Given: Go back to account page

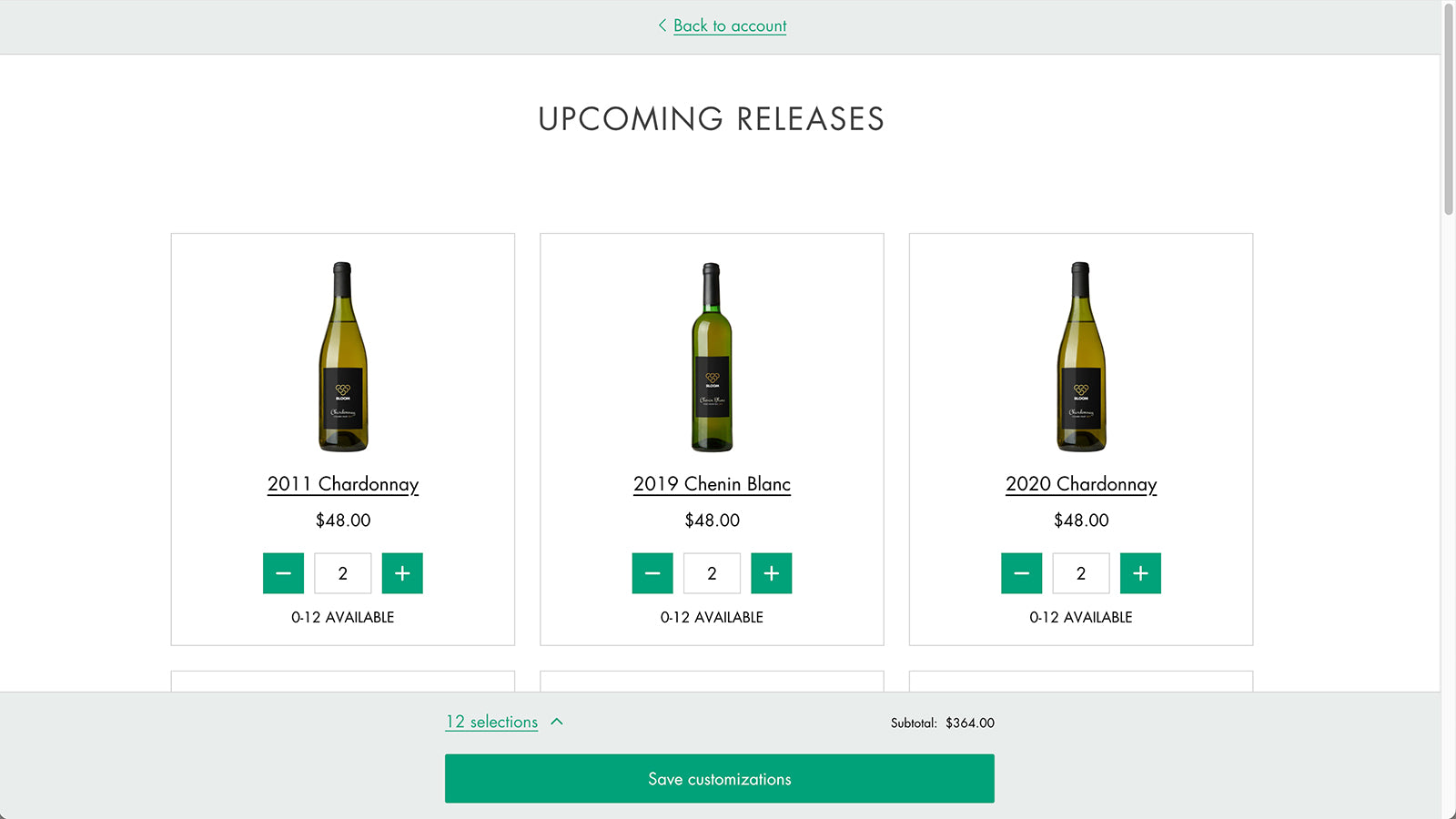Looking at the screenshot, I should pyautogui.click(x=730, y=25).
